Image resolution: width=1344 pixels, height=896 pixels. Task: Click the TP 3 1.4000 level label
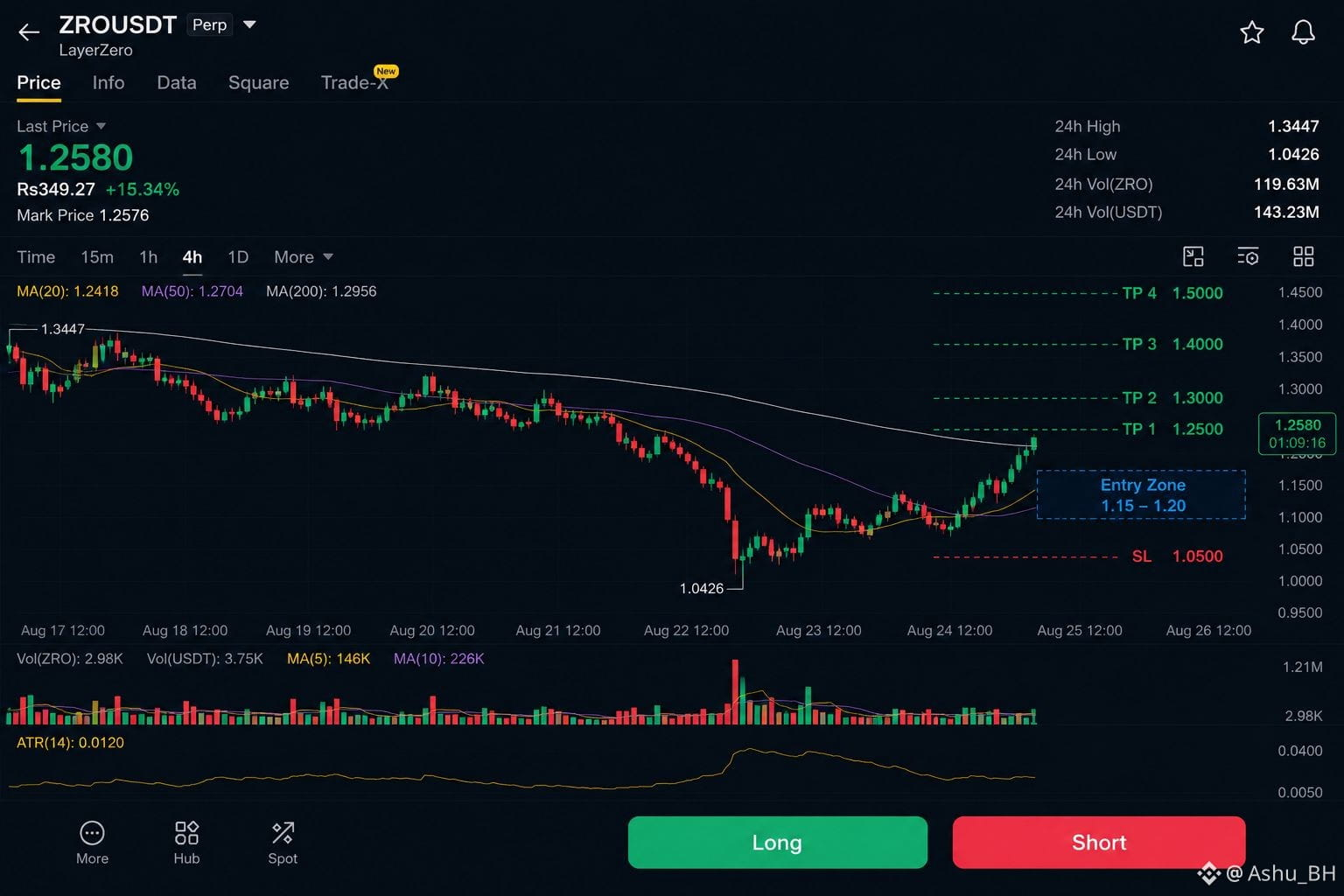tap(1172, 344)
